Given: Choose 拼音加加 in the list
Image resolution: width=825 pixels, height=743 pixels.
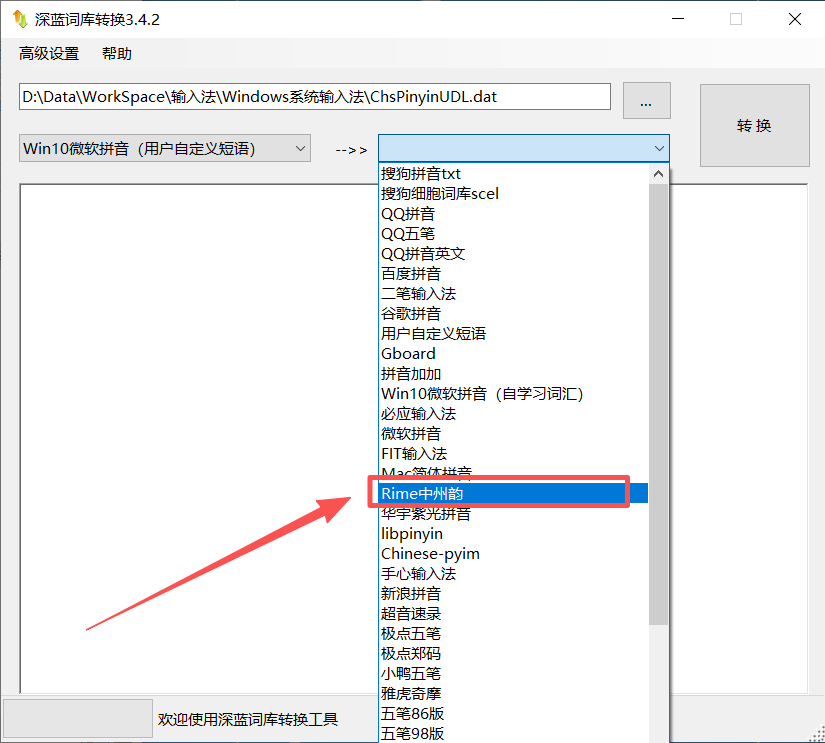Looking at the screenshot, I should tap(514, 374).
